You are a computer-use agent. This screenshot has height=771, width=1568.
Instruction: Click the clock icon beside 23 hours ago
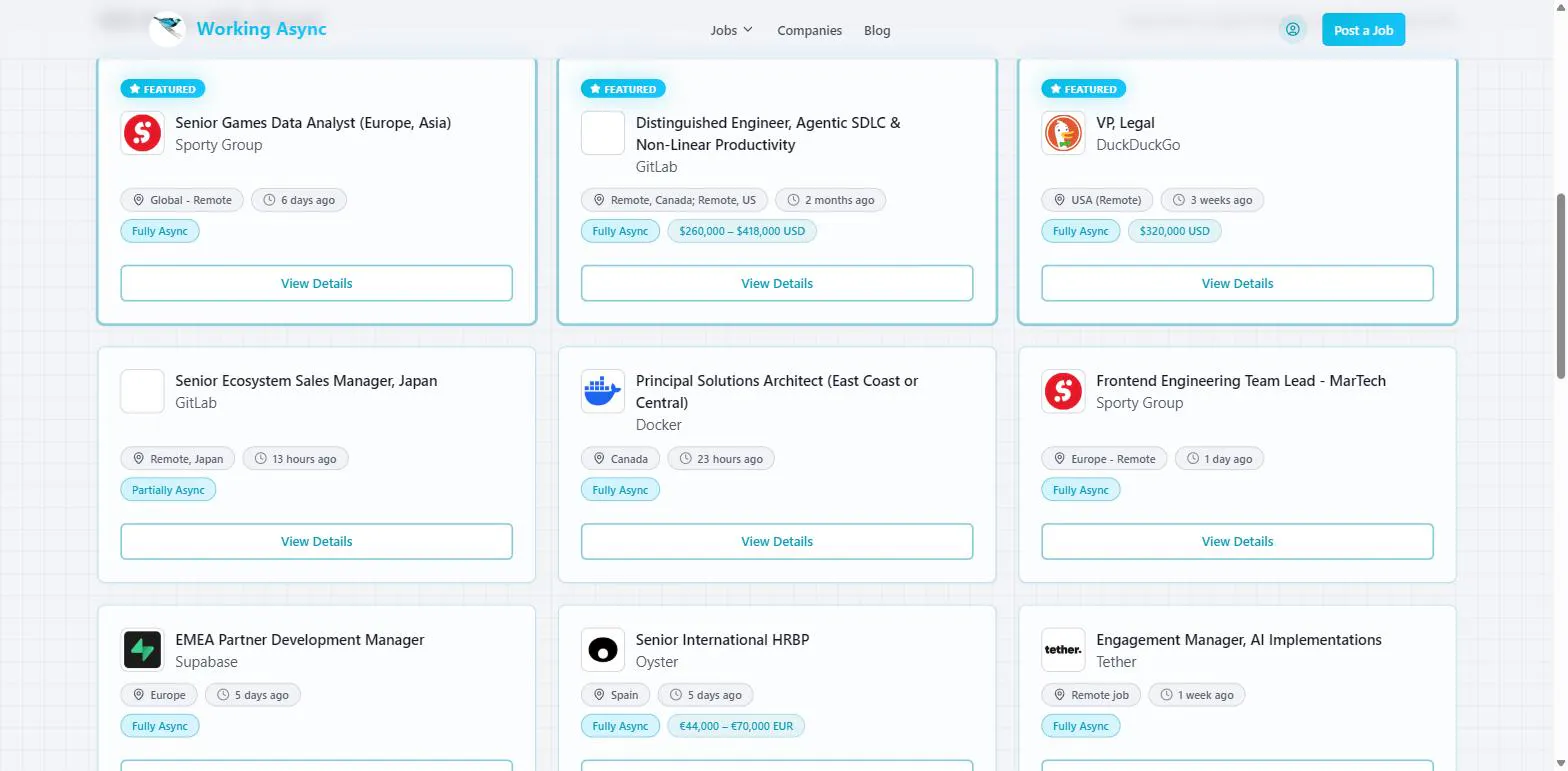coord(685,459)
